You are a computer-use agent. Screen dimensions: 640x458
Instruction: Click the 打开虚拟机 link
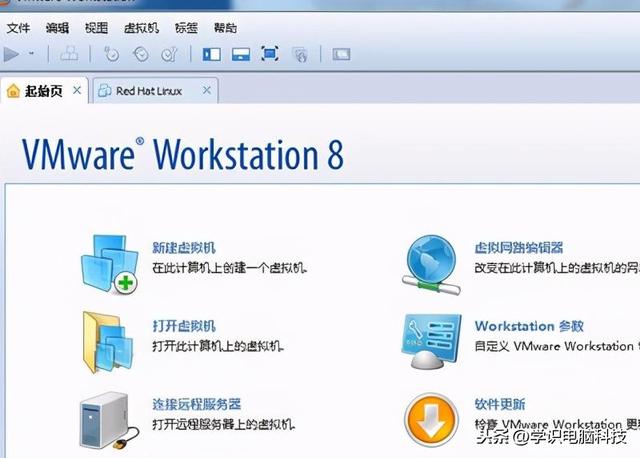[x=184, y=326]
